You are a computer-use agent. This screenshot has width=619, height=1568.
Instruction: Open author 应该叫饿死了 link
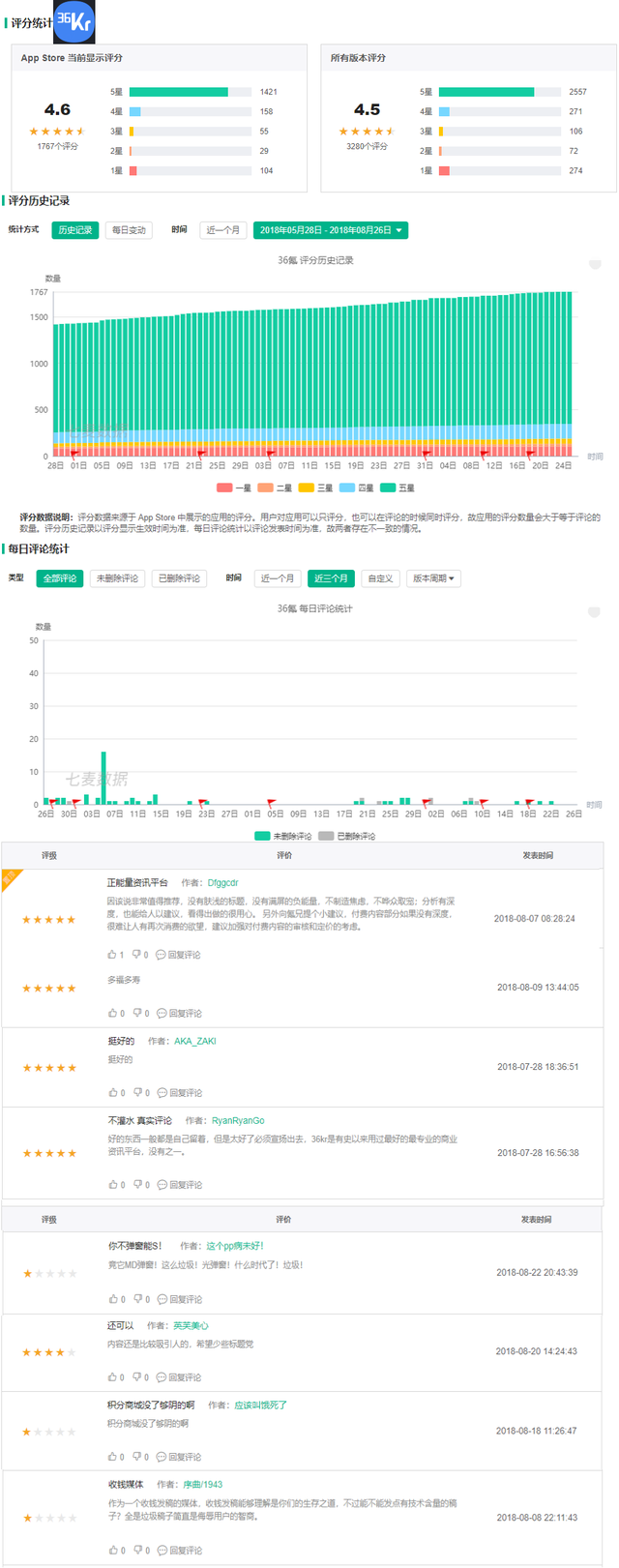(x=260, y=1405)
